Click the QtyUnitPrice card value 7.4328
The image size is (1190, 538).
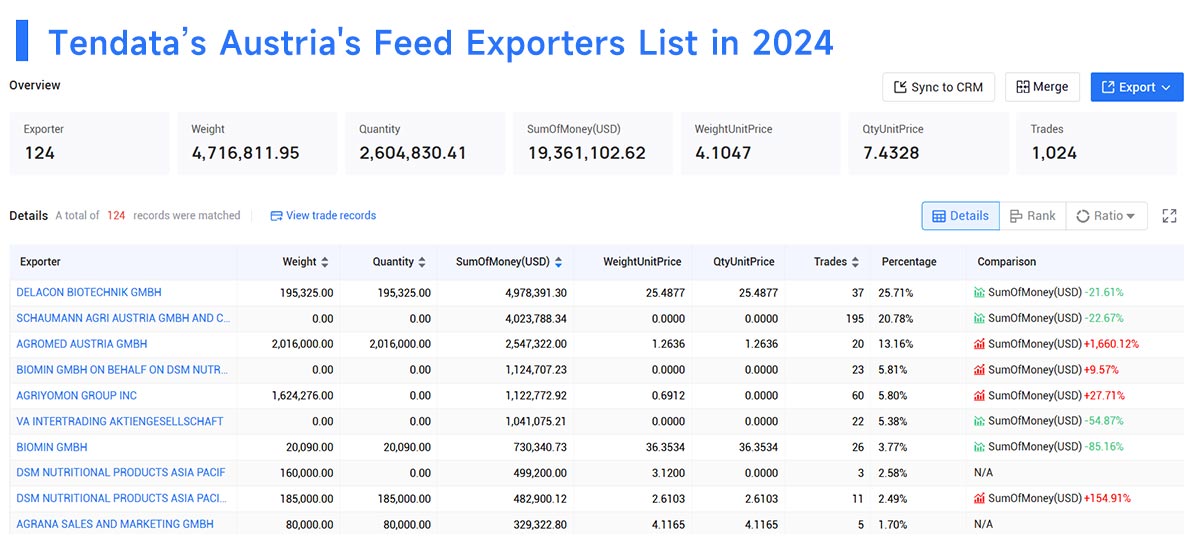point(891,153)
